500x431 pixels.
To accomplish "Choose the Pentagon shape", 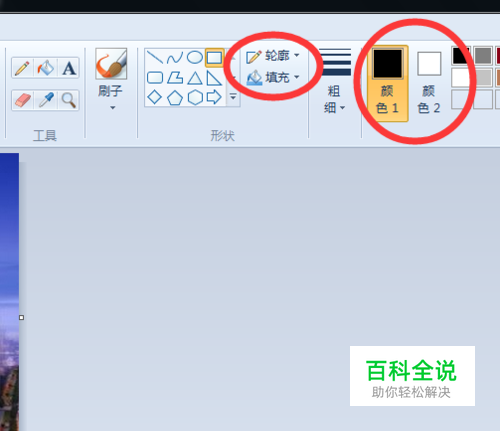I will point(175,98).
